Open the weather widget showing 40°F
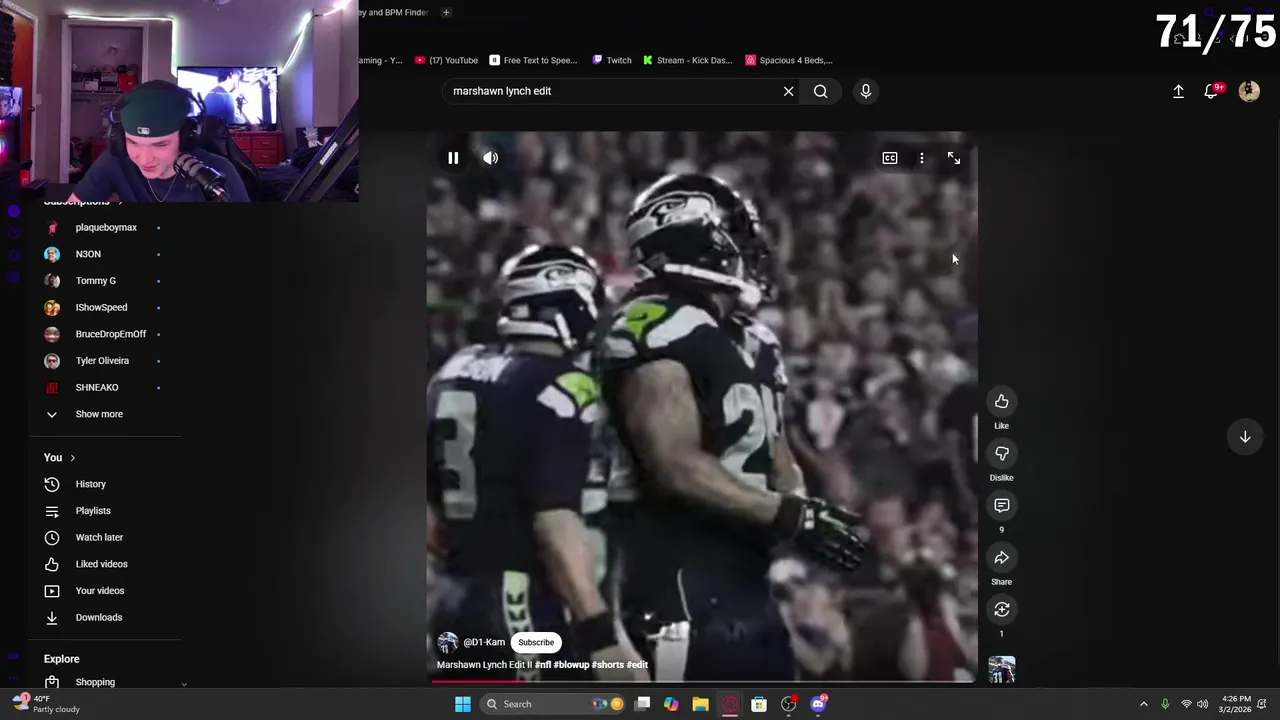1280x720 pixels. tap(48, 704)
